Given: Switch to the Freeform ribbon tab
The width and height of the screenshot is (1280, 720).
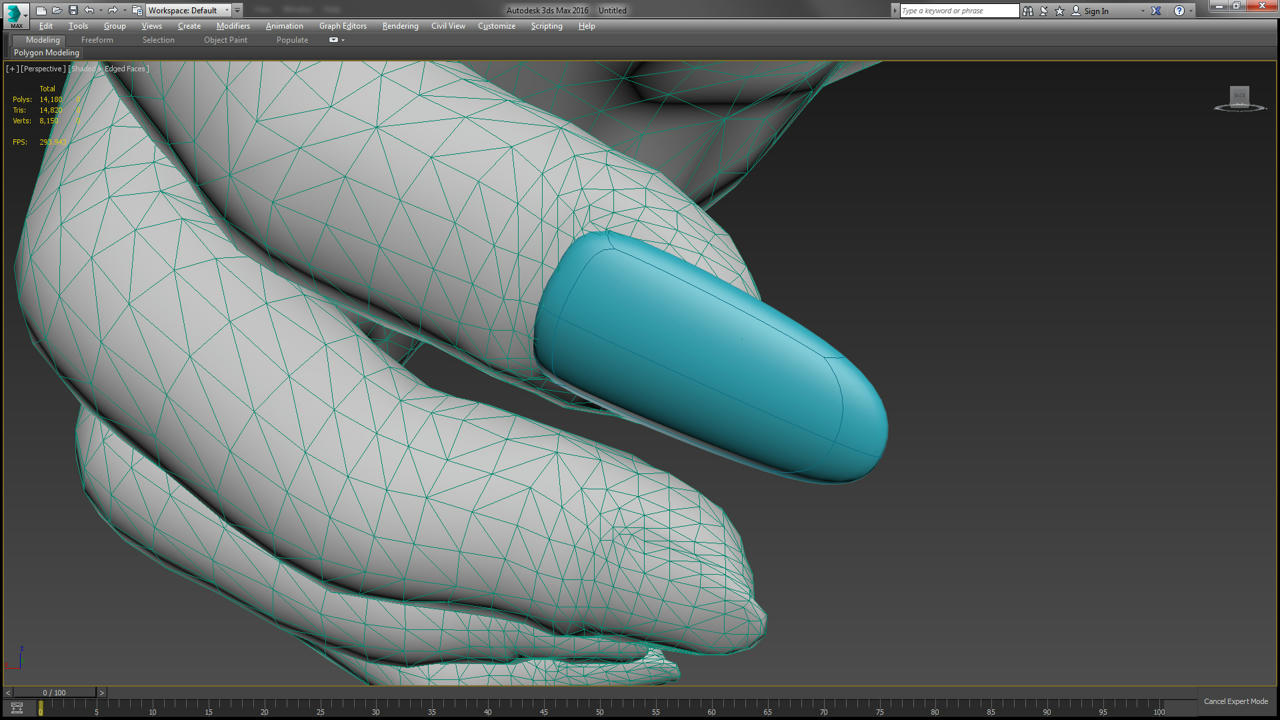Looking at the screenshot, I should [x=97, y=40].
